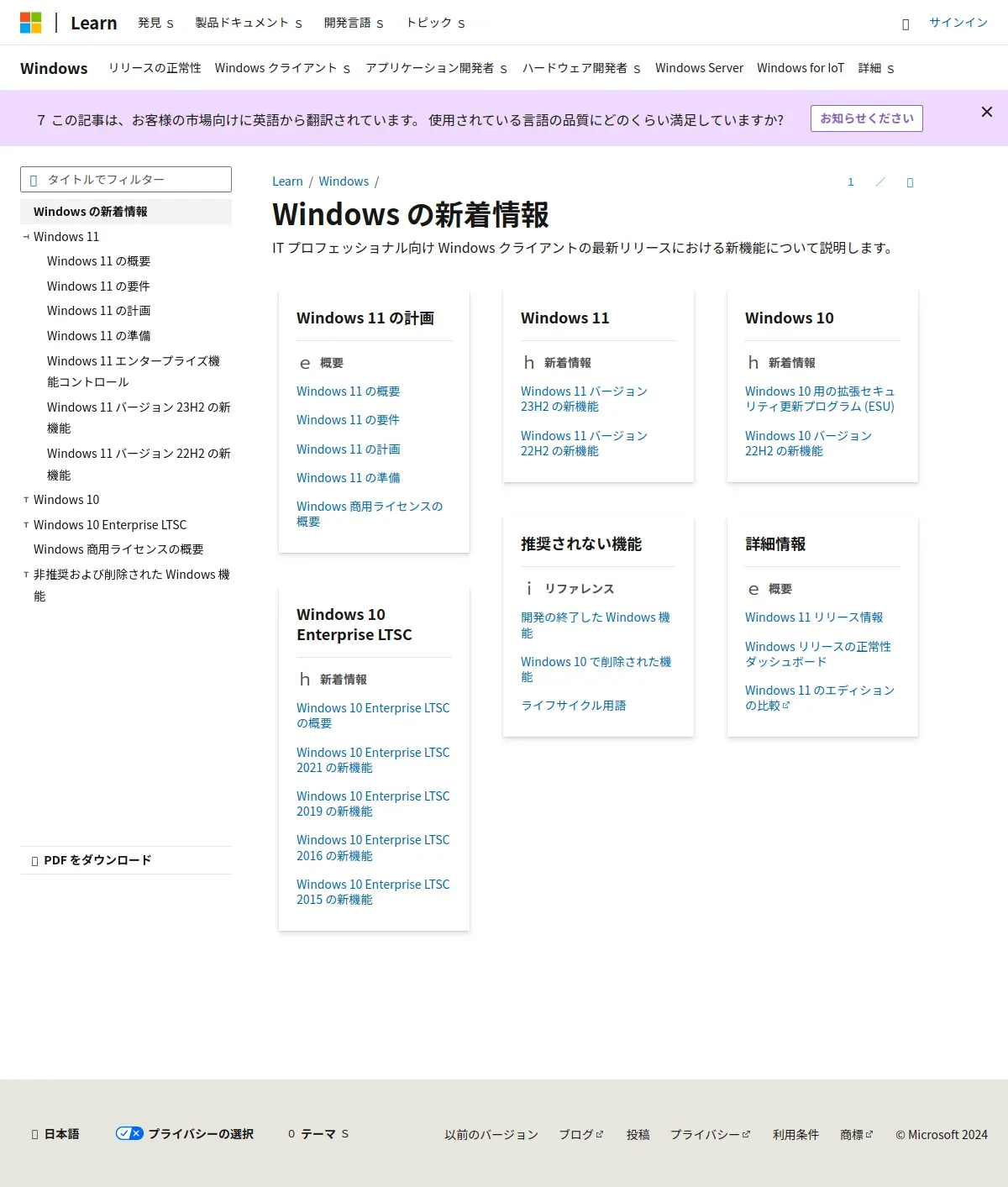Click the share icon beside edit pencil

click(x=910, y=182)
